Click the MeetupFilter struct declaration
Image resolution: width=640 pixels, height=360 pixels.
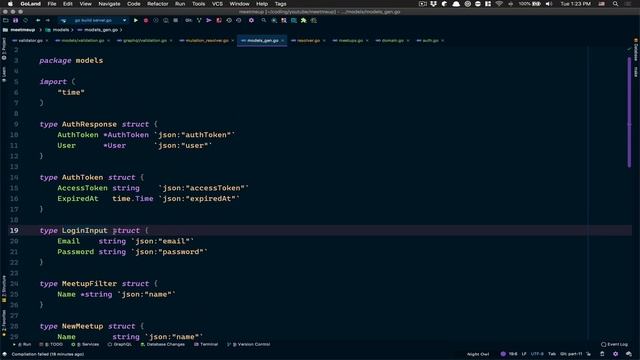pos(98,284)
